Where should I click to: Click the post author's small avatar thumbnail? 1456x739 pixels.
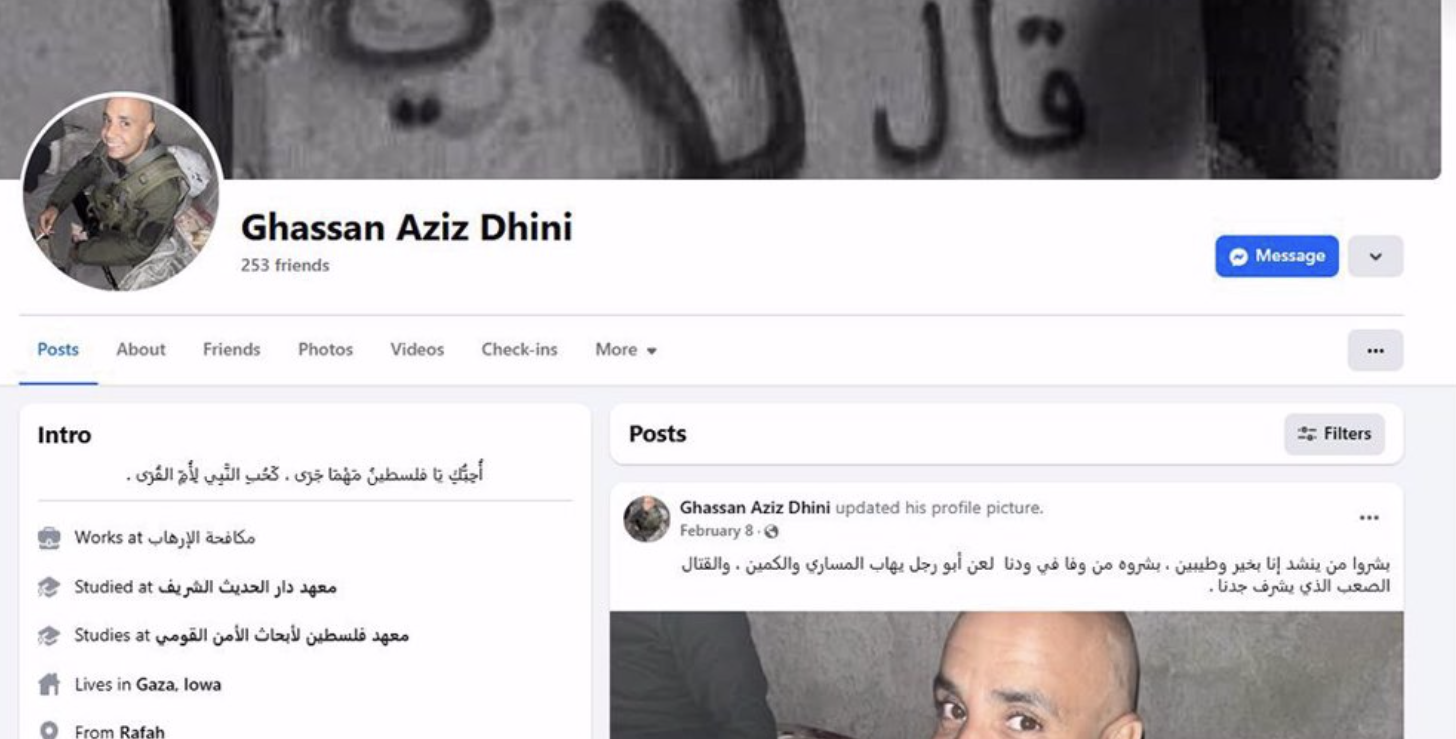(x=647, y=519)
